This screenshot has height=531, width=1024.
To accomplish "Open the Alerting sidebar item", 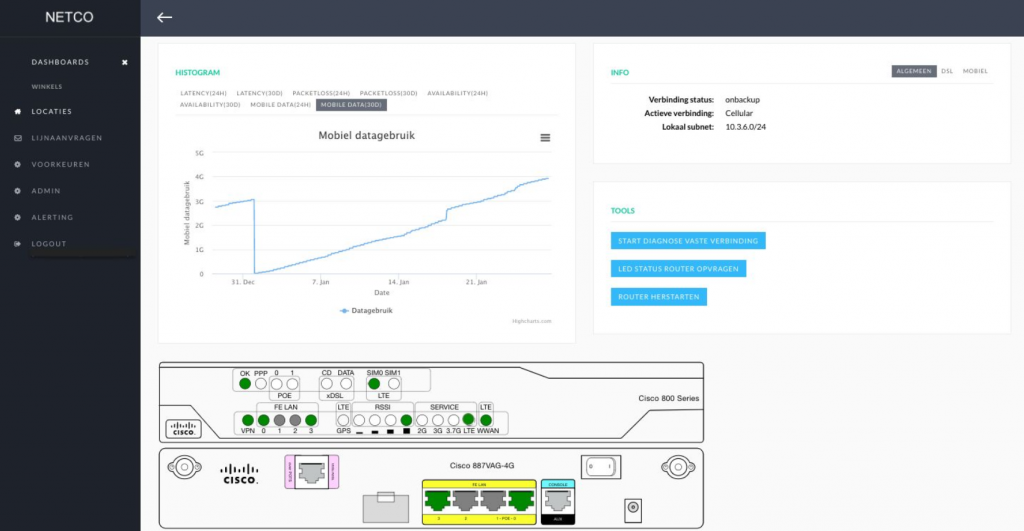I will (52, 217).
